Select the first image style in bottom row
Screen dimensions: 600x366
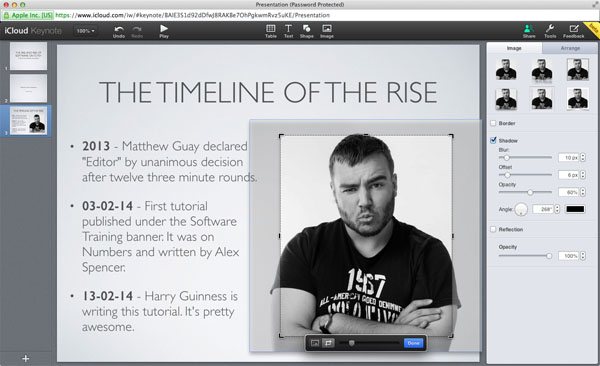click(x=506, y=99)
